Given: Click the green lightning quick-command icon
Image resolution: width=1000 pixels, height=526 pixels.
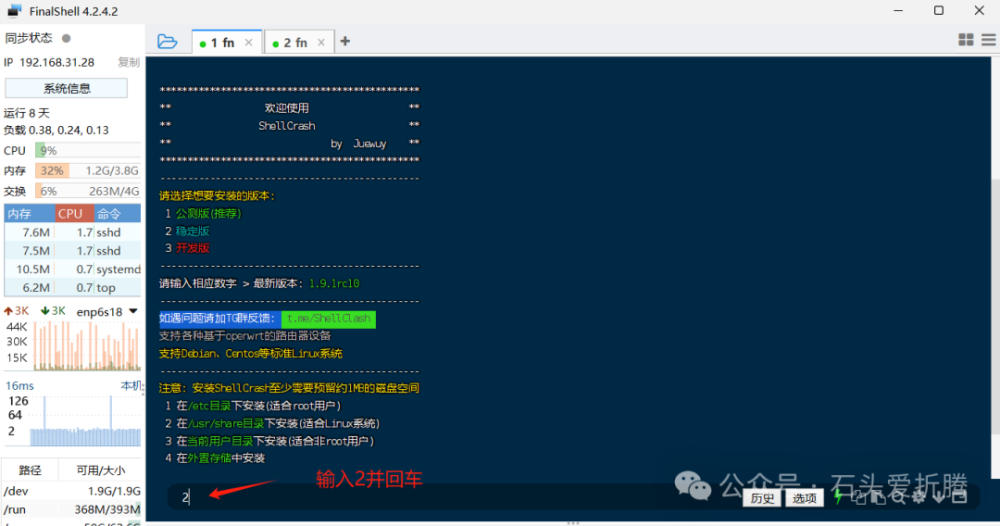Looking at the screenshot, I should 839,498.
